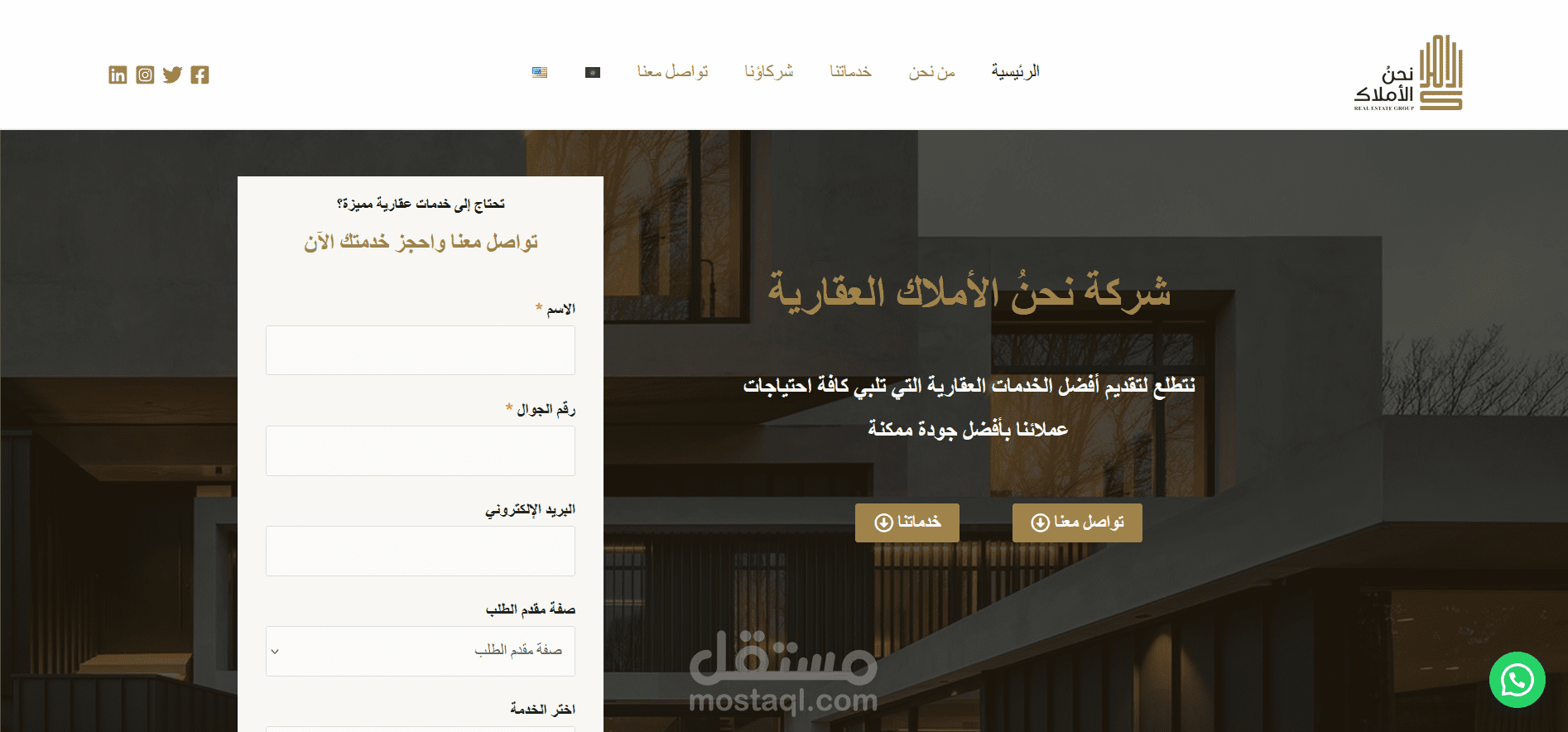The height and width of the screenshot is (732, 1568).
Task: Open WhatsApp chat floating button
Action: [x=1517, y=680]
